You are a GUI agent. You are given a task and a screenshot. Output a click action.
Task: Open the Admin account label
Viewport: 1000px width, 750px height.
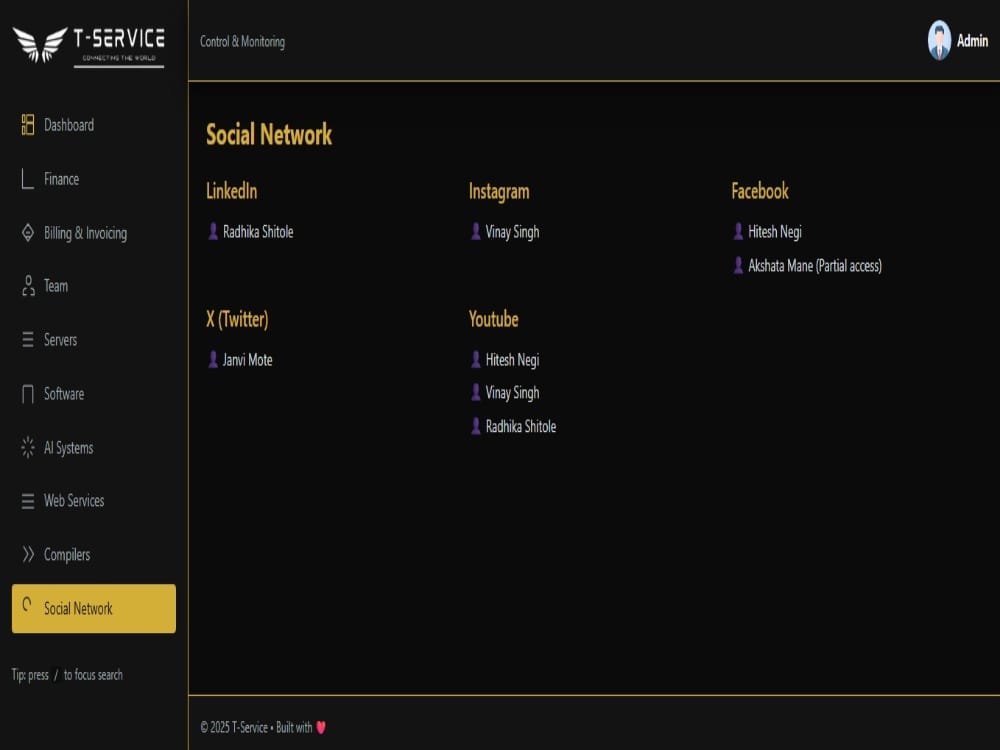point(972,41)
